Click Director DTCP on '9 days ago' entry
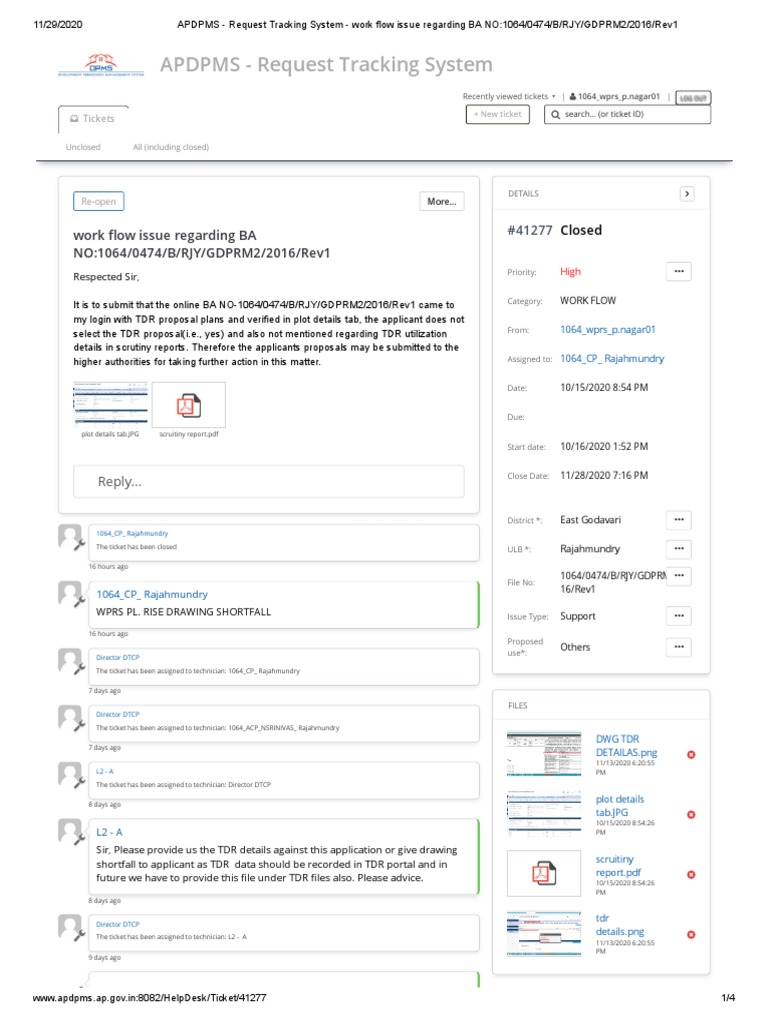The width and height of the screenshot is (768, 1024). click(x=118, y=925)
